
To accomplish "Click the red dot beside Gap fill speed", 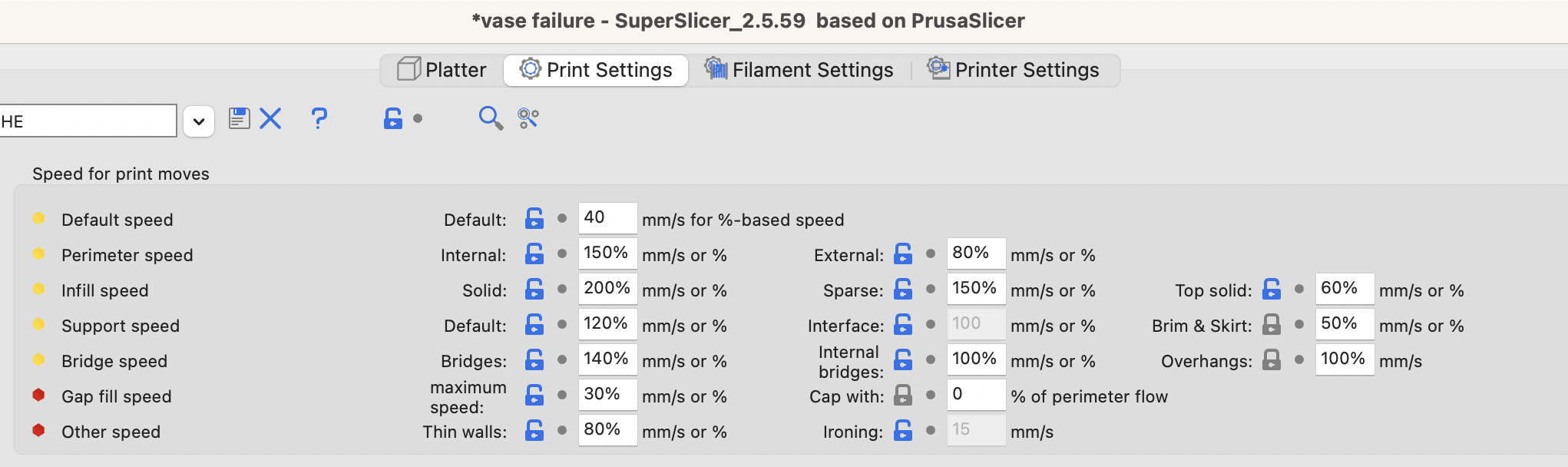I will coord(39,396).
